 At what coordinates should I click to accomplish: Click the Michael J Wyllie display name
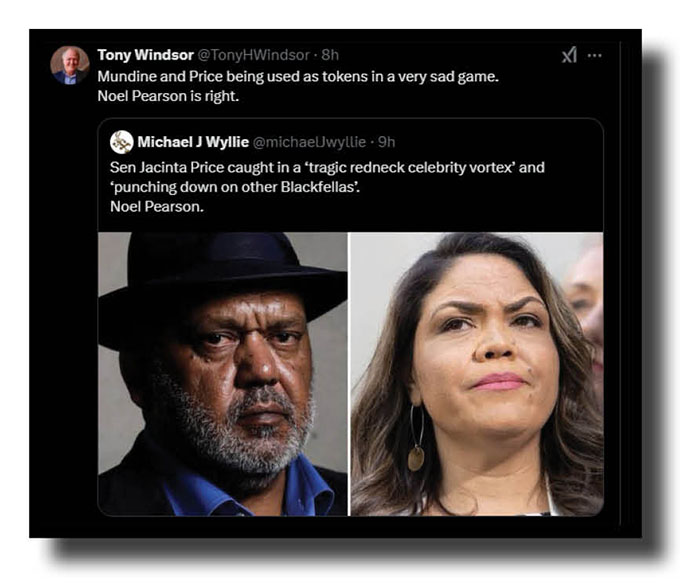(193, 142)
